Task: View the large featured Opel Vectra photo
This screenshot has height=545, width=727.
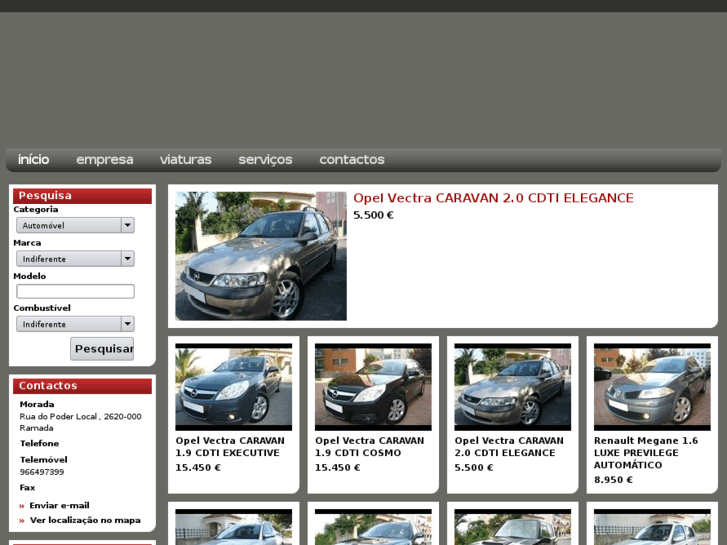Action: (x=261, y=256)
